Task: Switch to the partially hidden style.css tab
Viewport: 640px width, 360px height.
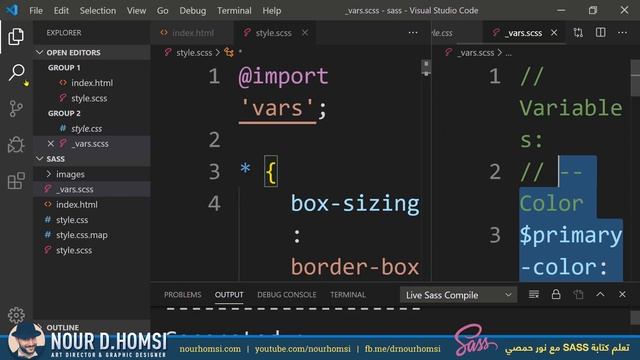Action: click(x=457, y=33)
